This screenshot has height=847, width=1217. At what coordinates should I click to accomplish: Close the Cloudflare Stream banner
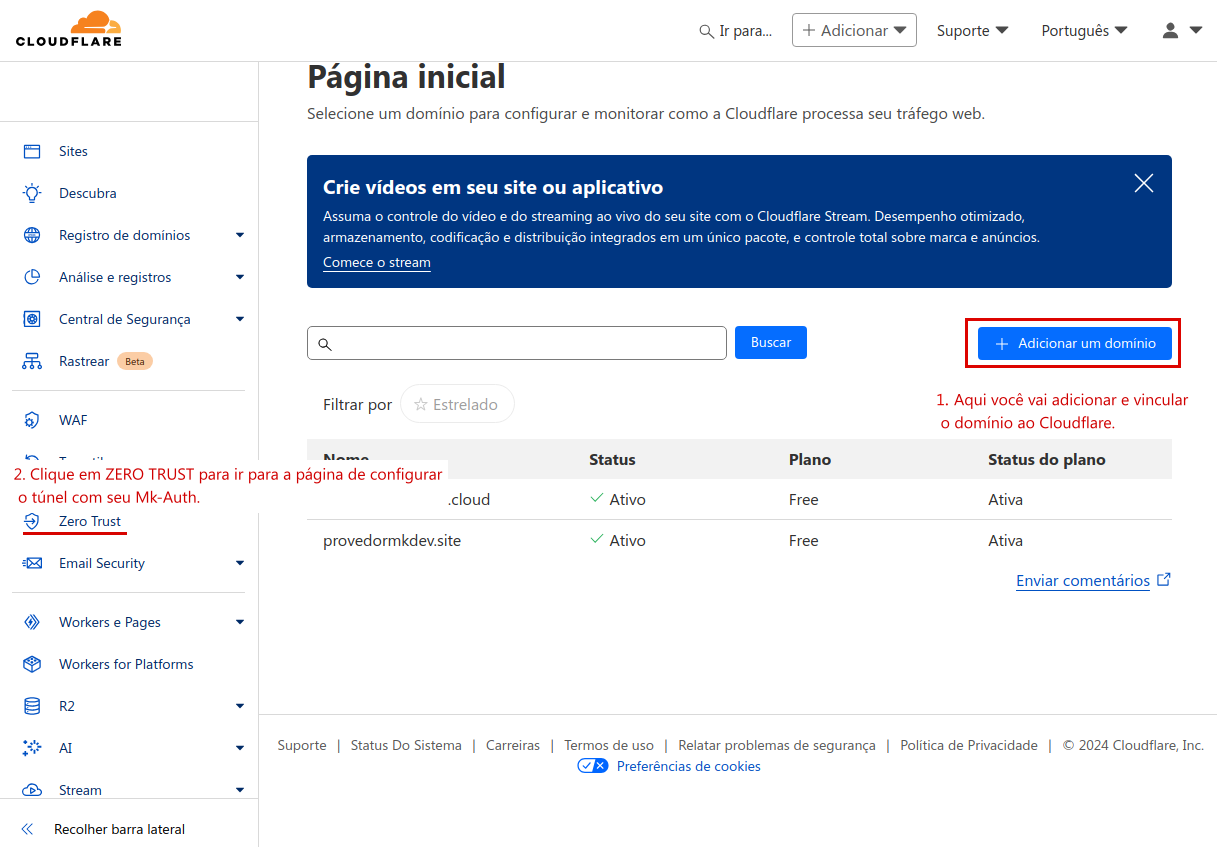coord(1144,183)
